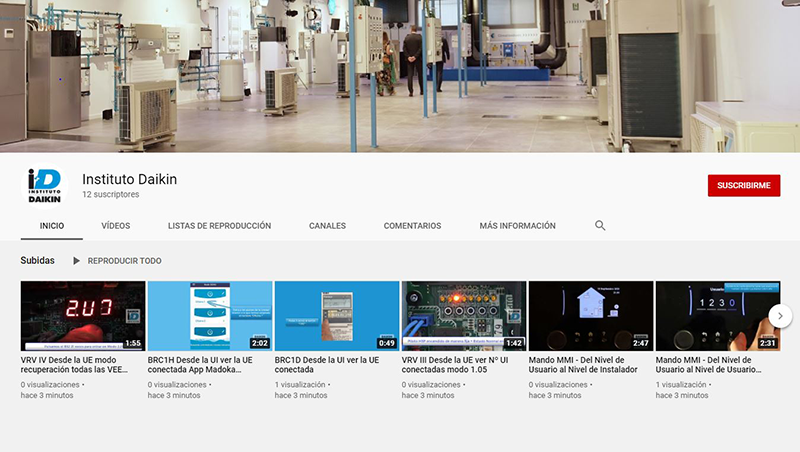This screenshot has width=800, height=452.
Task: Open the Comentarios tab
Action: pyautogui.click(x=412, y=225)
